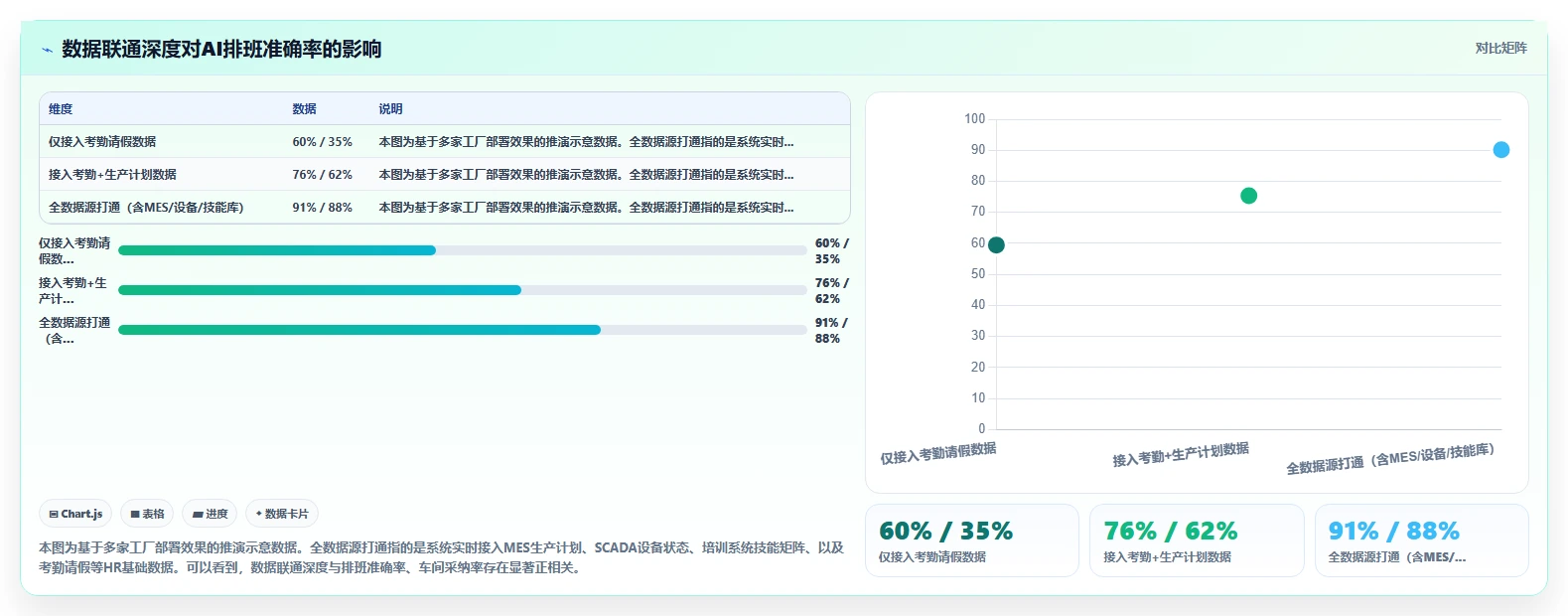Open the 91% / 88% data card
The width and height of the screenshot is (1568, 616).
pyautogui.click(x=1421, y=540)
